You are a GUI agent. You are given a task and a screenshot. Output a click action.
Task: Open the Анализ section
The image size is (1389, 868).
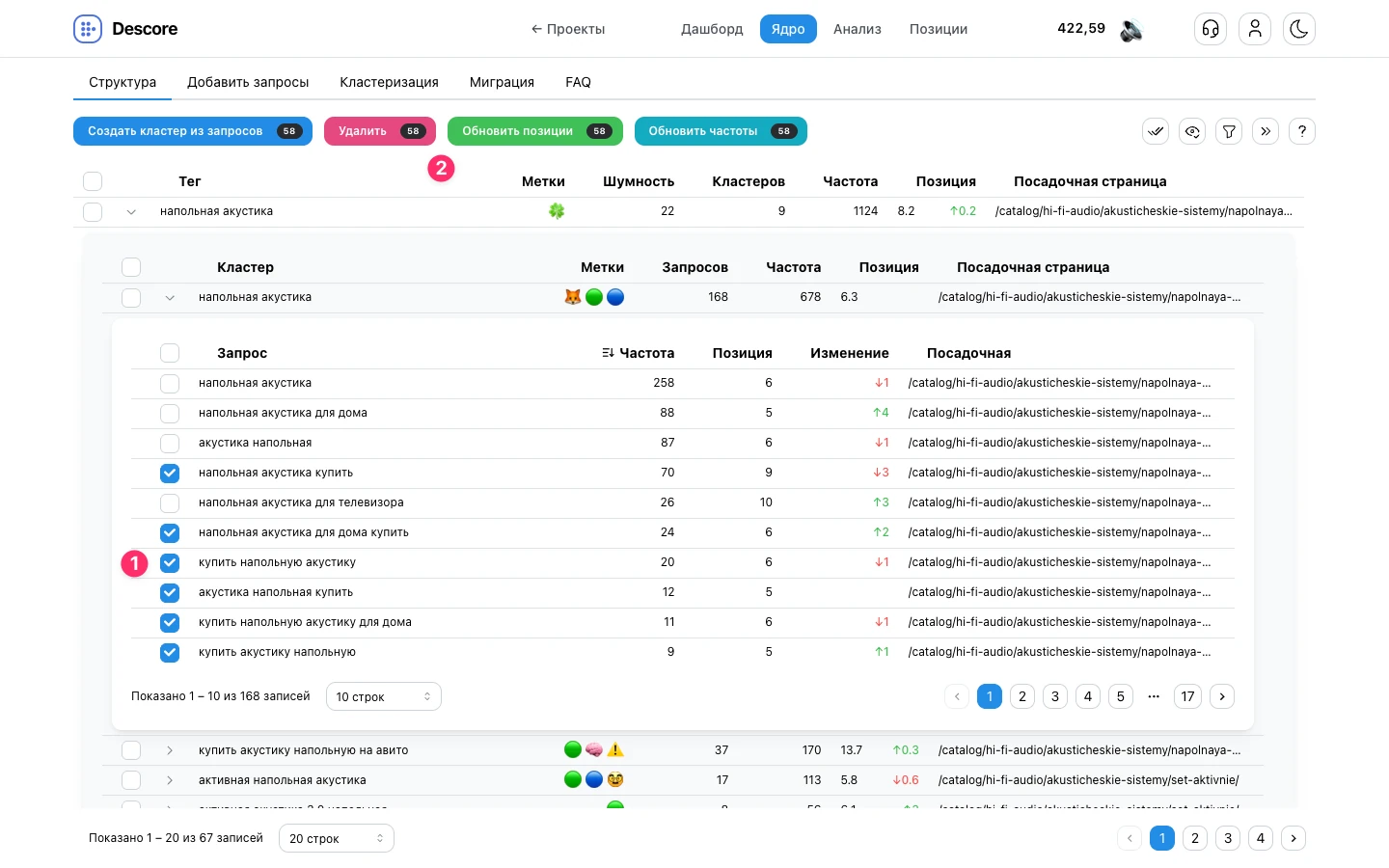[x=858, y=29]
